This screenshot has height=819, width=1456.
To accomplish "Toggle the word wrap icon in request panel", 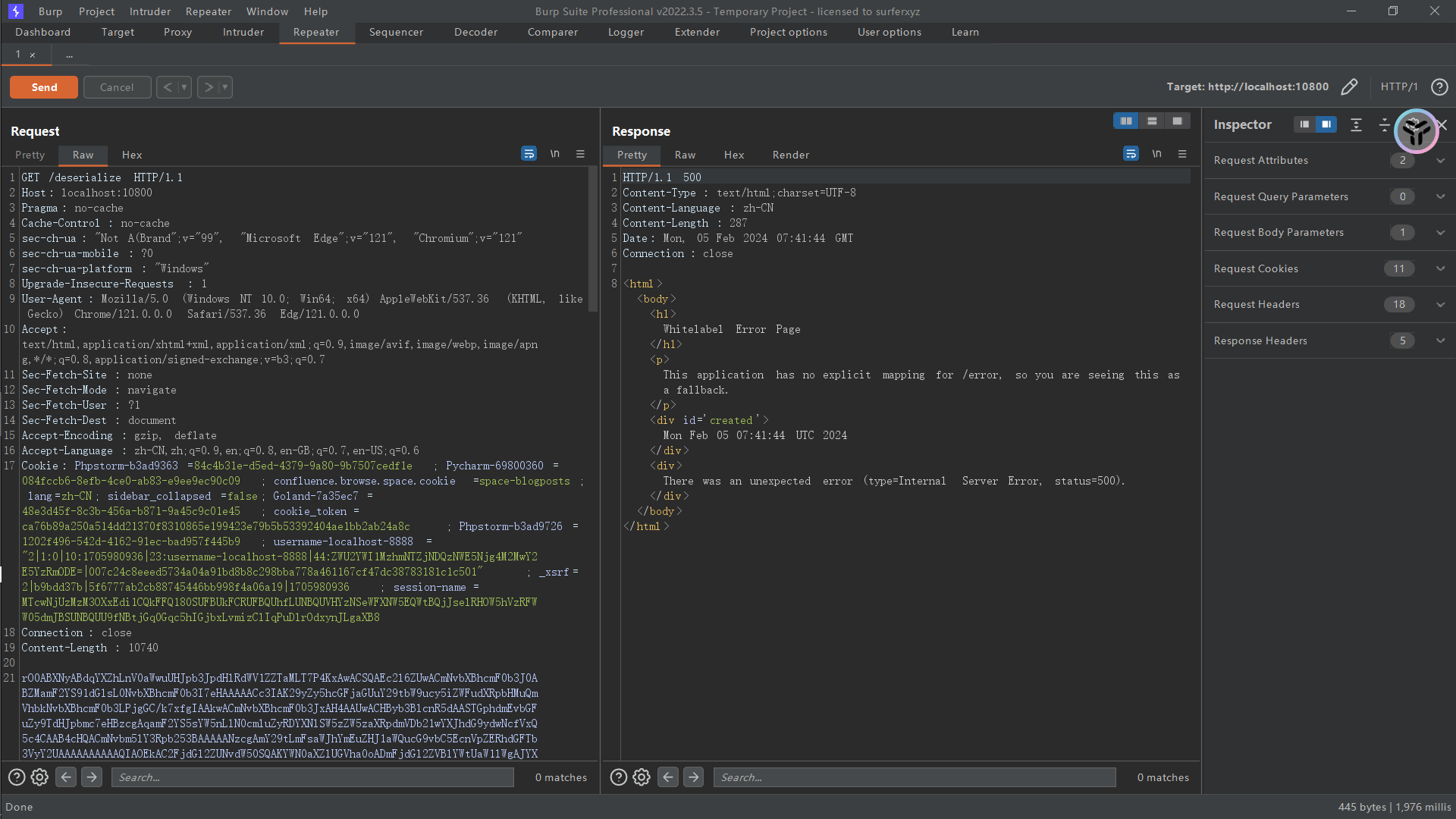I will tap(529, 154).
